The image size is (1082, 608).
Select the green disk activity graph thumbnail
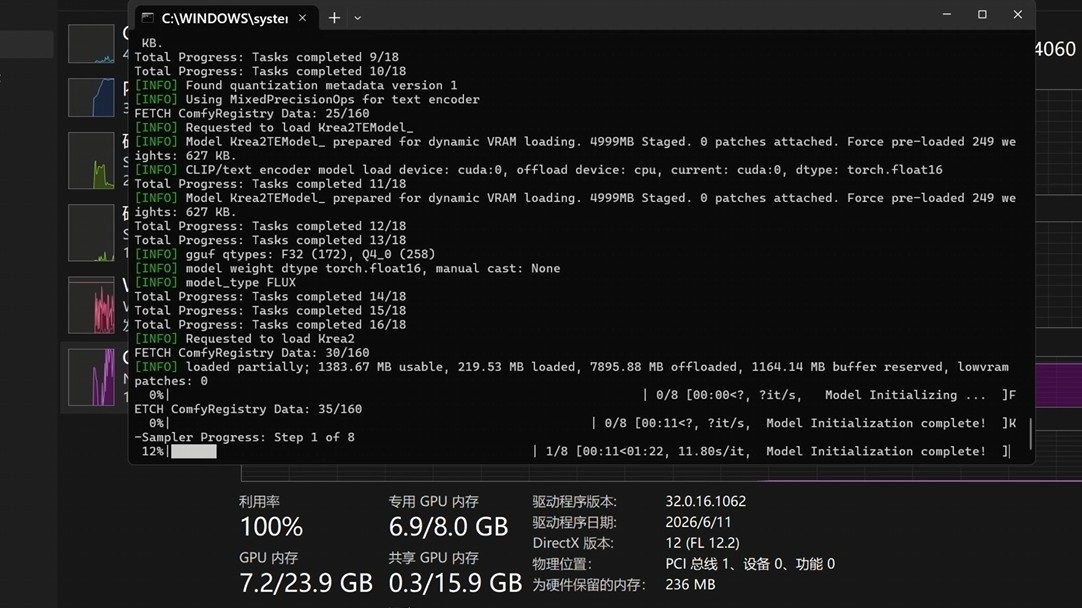[91, 161]
